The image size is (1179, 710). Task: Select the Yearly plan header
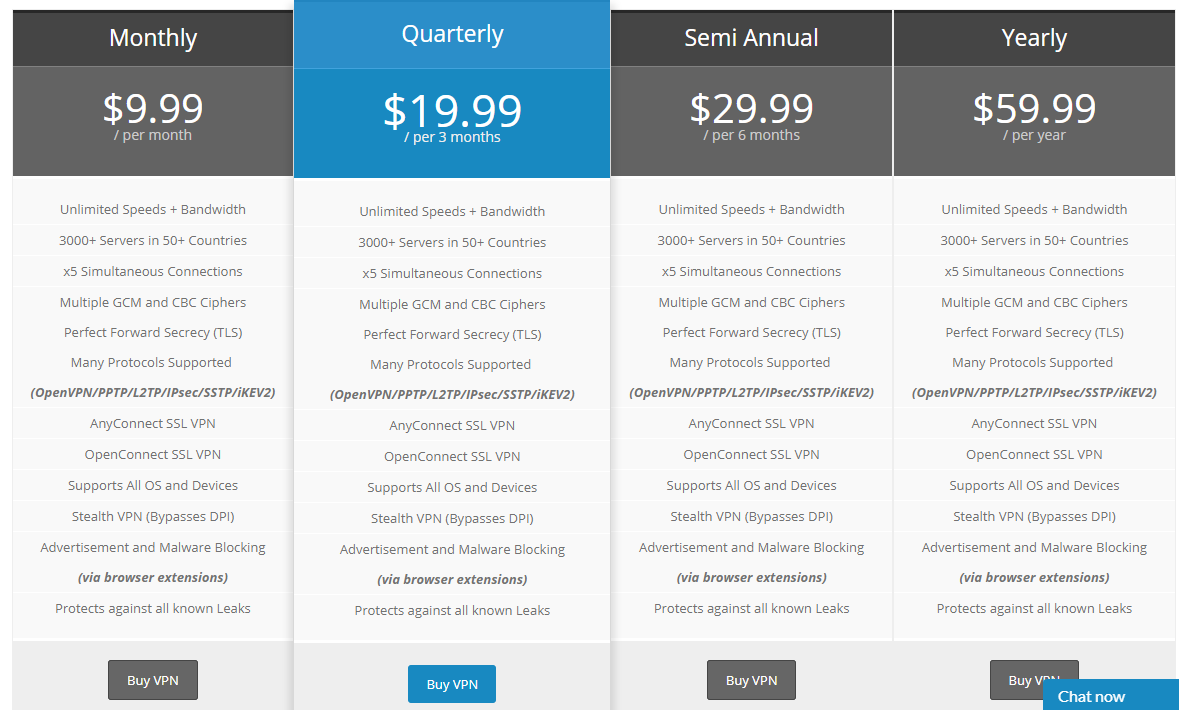1034,38
